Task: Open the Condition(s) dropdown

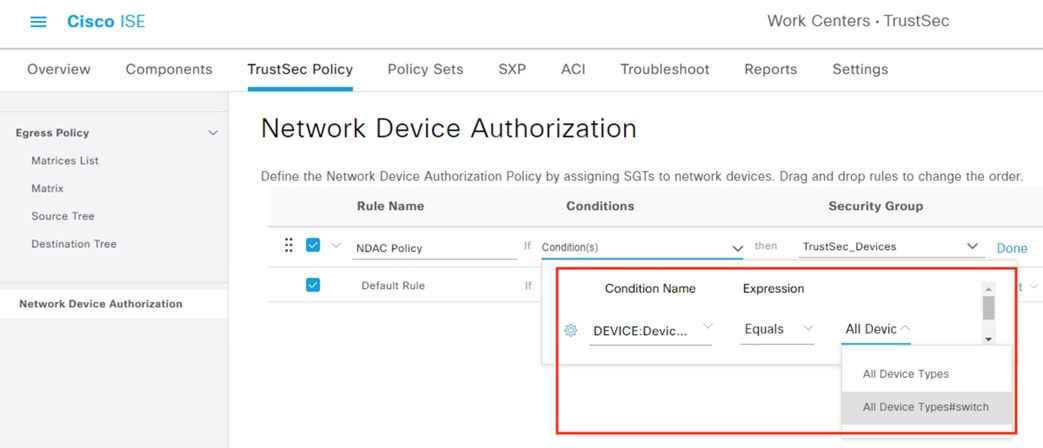Action: coord(642,247)
